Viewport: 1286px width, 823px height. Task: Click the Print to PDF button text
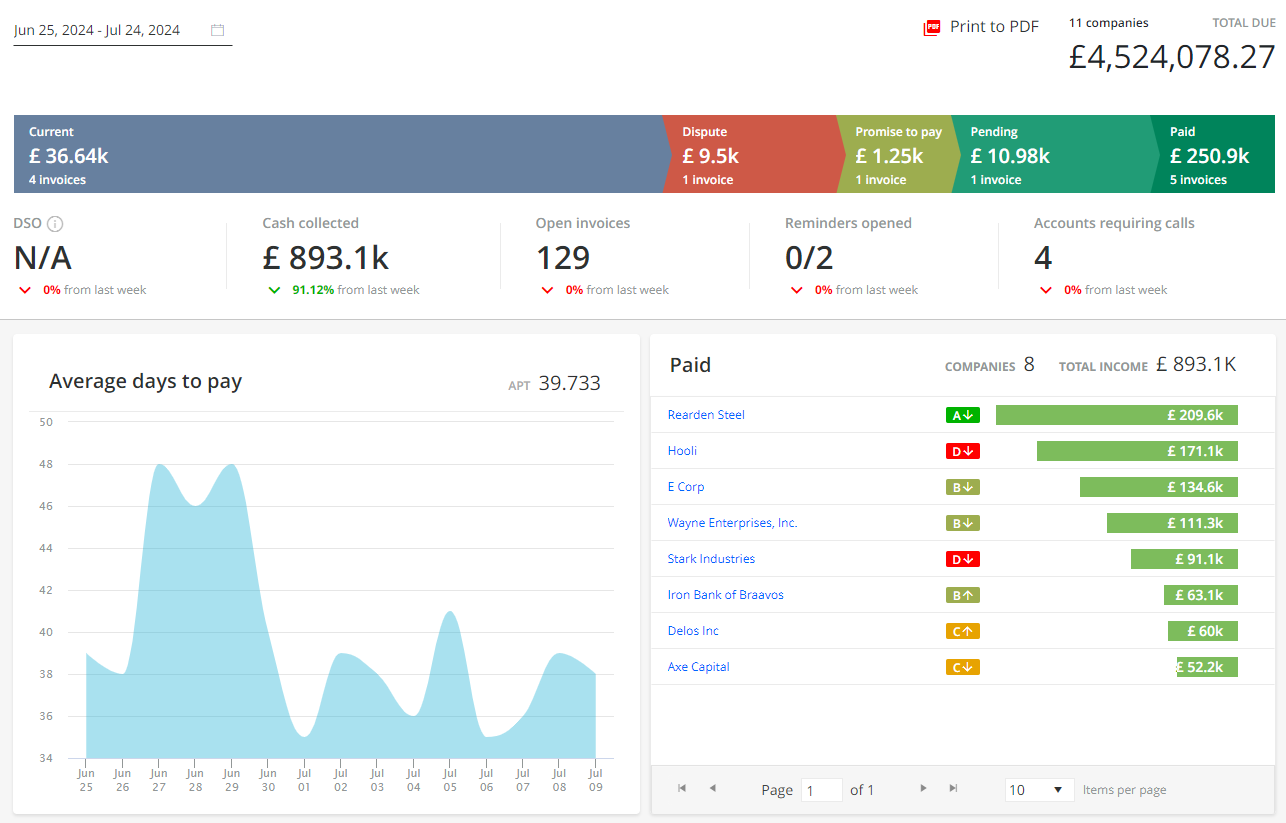994,27
